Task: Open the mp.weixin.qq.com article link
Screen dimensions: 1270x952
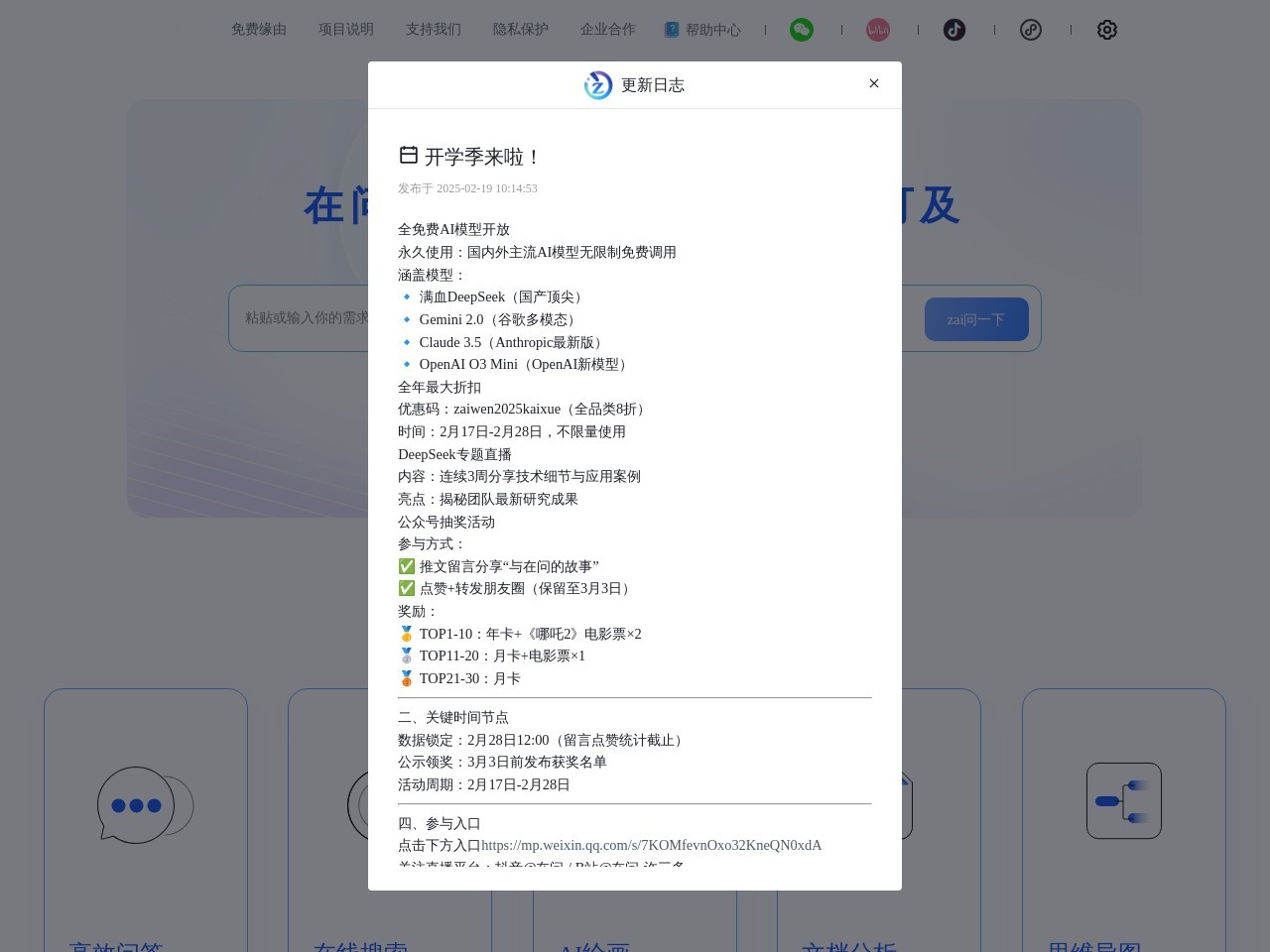Action: point(652,845)
